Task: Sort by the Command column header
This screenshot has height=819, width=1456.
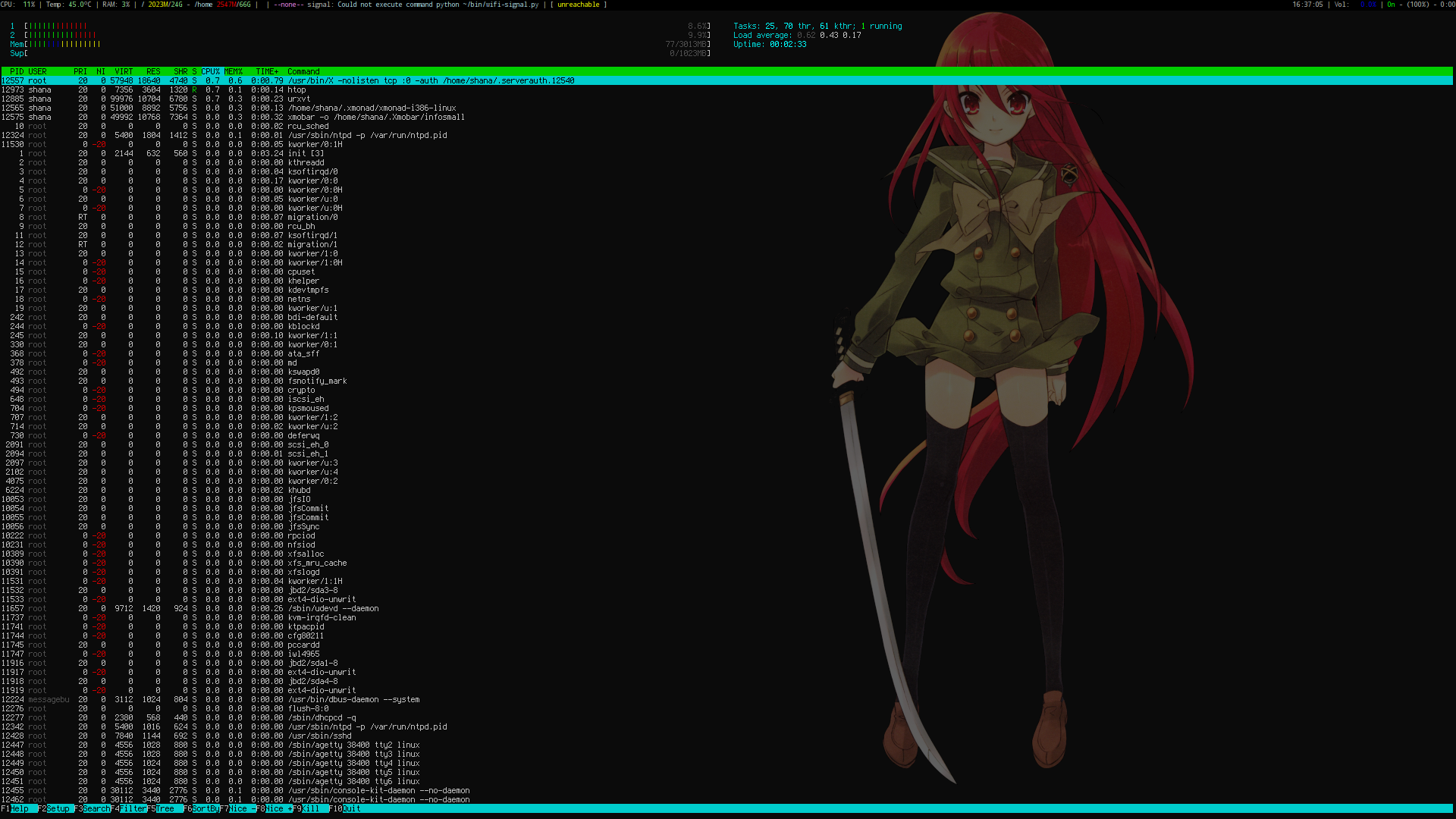Action: pyautogui.click(x=303, y=71)
